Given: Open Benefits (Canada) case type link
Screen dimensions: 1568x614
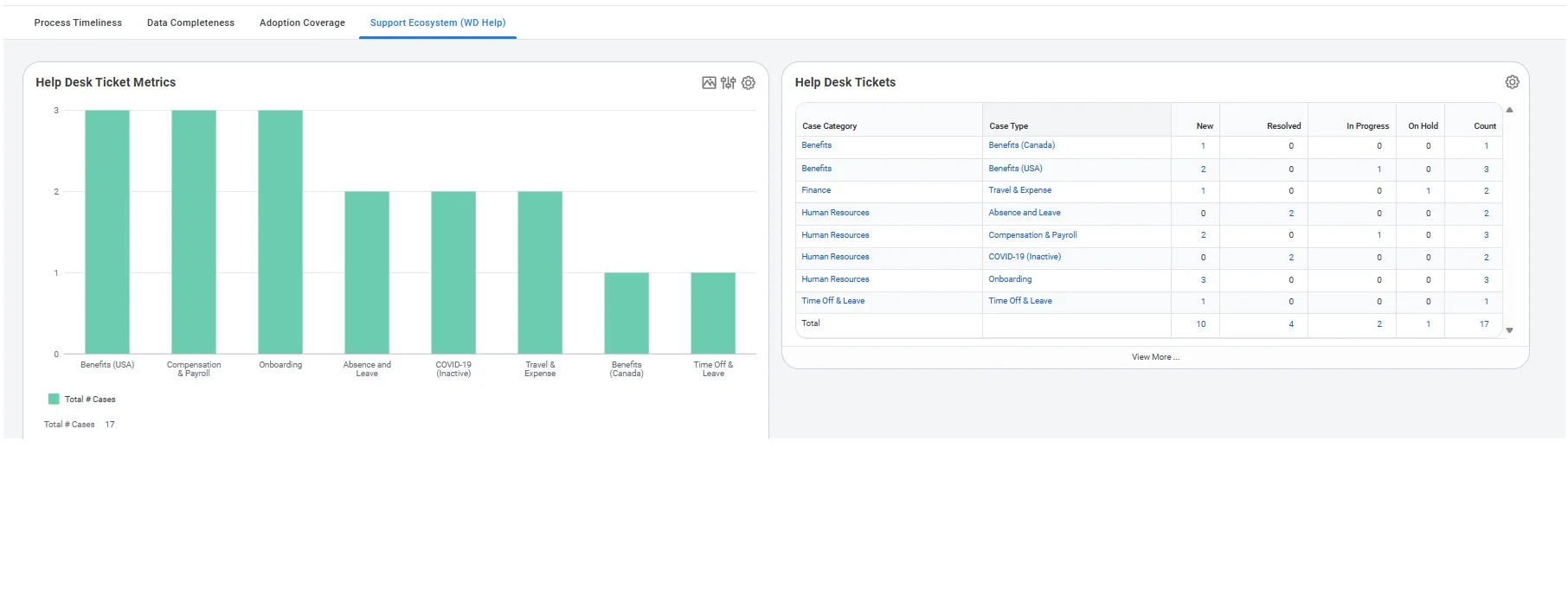Looking at the screenshot, I should (x=1022, y=145).
